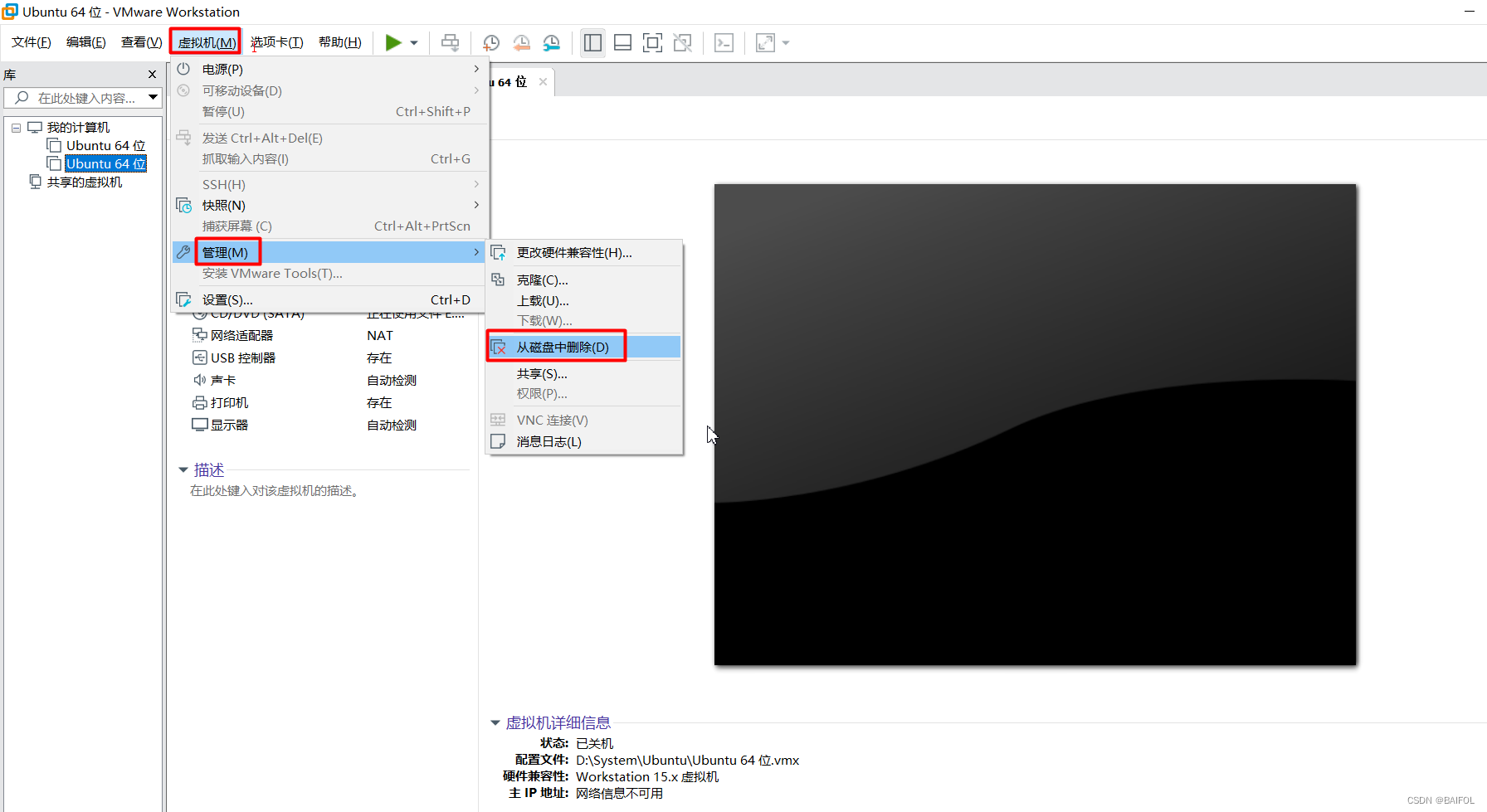1487x812 pixels.
Task: Click the take snapshot toolbar icon
Action: click(491, 42)
